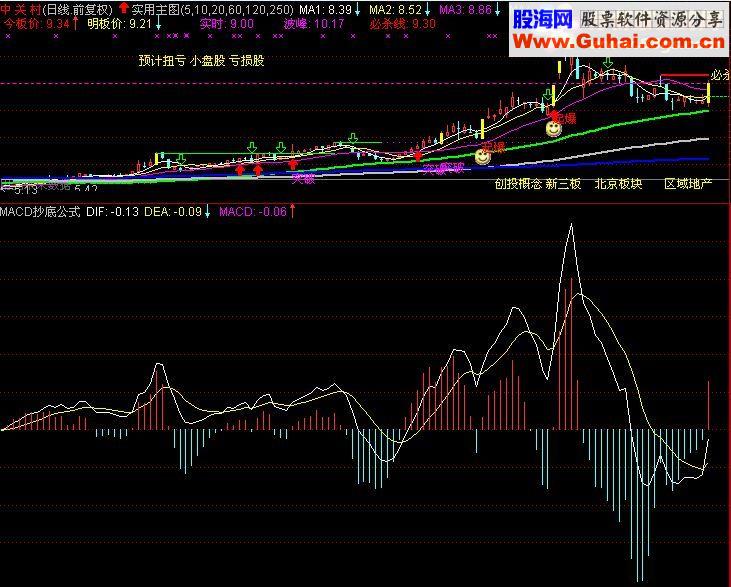The width and height of the screenshot is (731, 587).
Task: Click the 中关村(日线,前复权) chart title
Action: click(x=56, y=9)
